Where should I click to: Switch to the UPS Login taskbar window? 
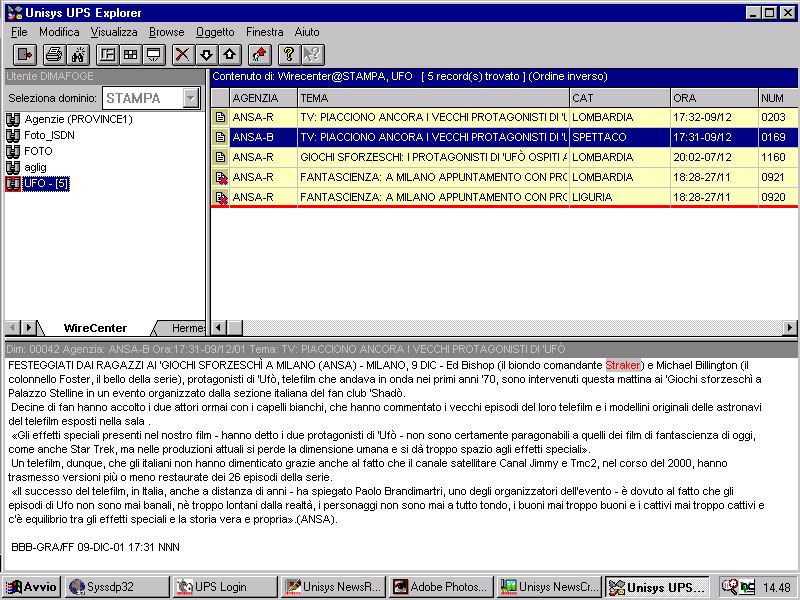pos(225,587)
